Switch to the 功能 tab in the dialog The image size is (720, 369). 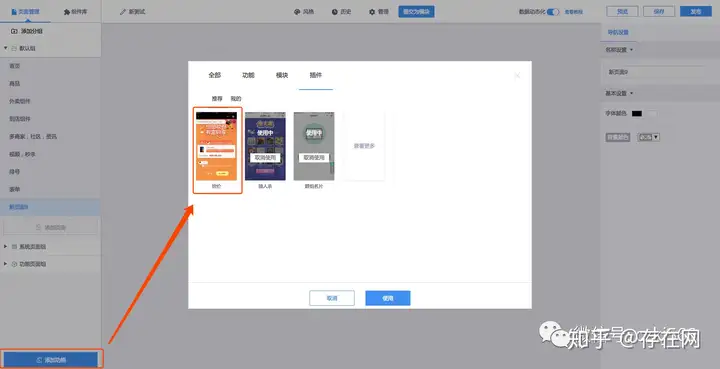248,75
